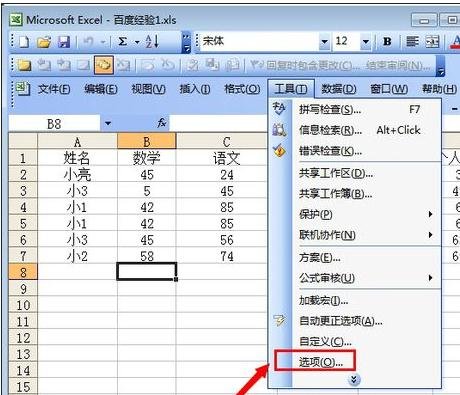Image resolution: width=460 pixels, height=395 pixels.
Task: Choose 选项(O) menu entry
Action: click(x=355, y=361)
